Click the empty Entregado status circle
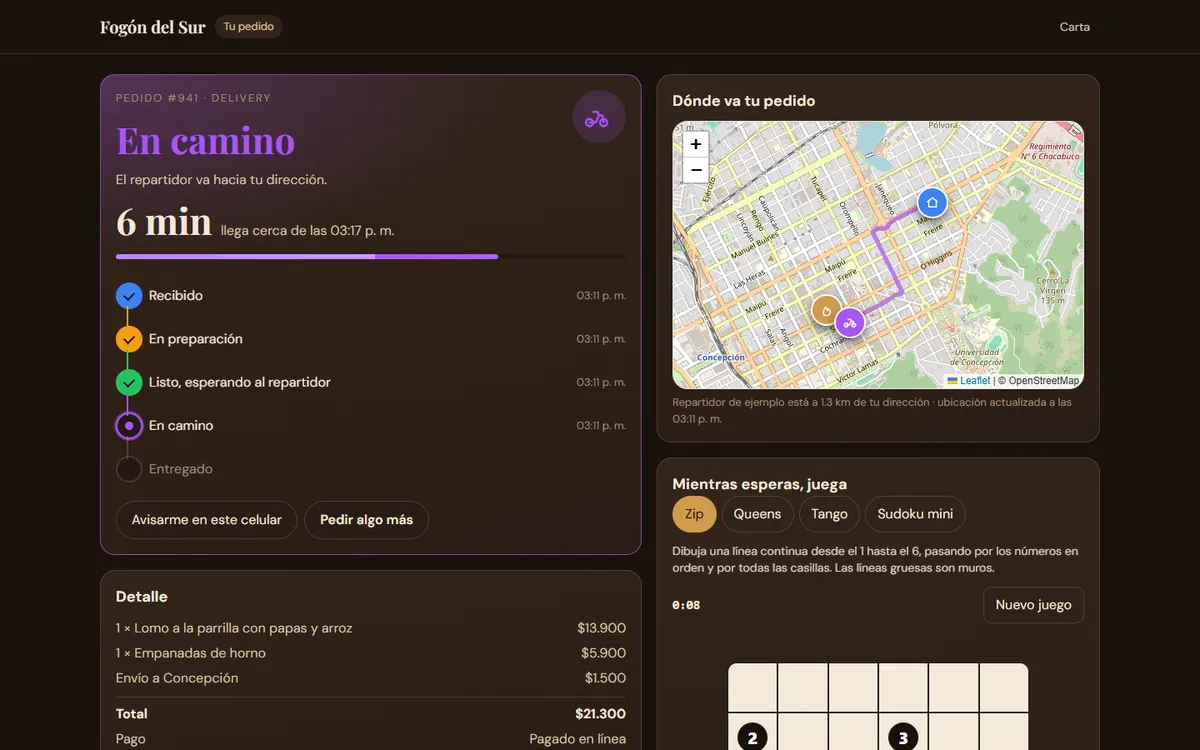1200x750 pixels. (129, 469)
